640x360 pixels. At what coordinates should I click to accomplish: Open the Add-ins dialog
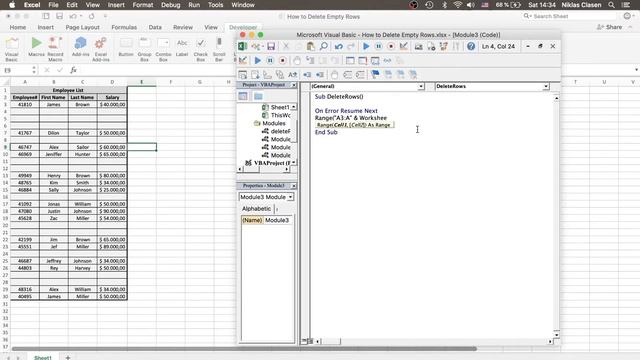80,47
